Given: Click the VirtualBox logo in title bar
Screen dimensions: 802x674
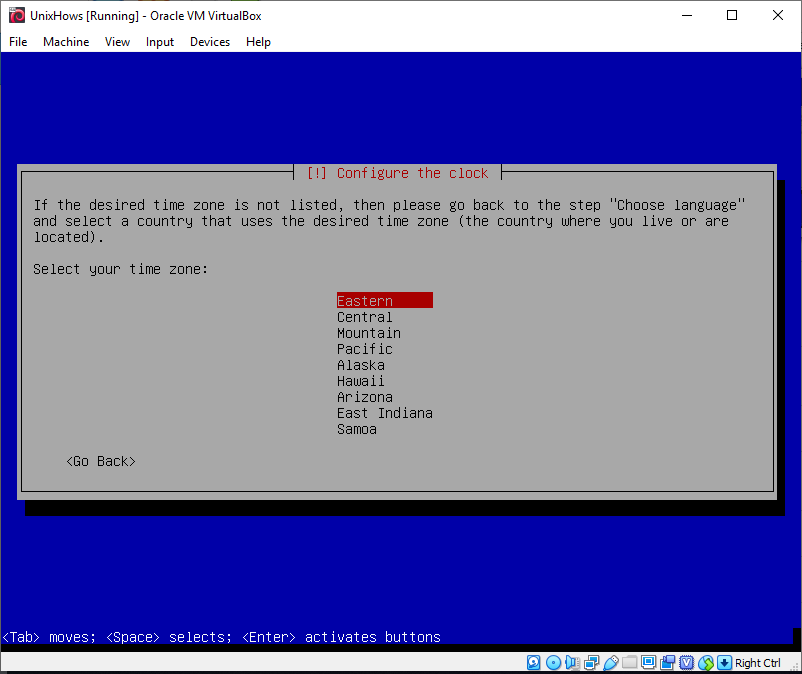Looking at the screenshot, I should pos(16,15).
